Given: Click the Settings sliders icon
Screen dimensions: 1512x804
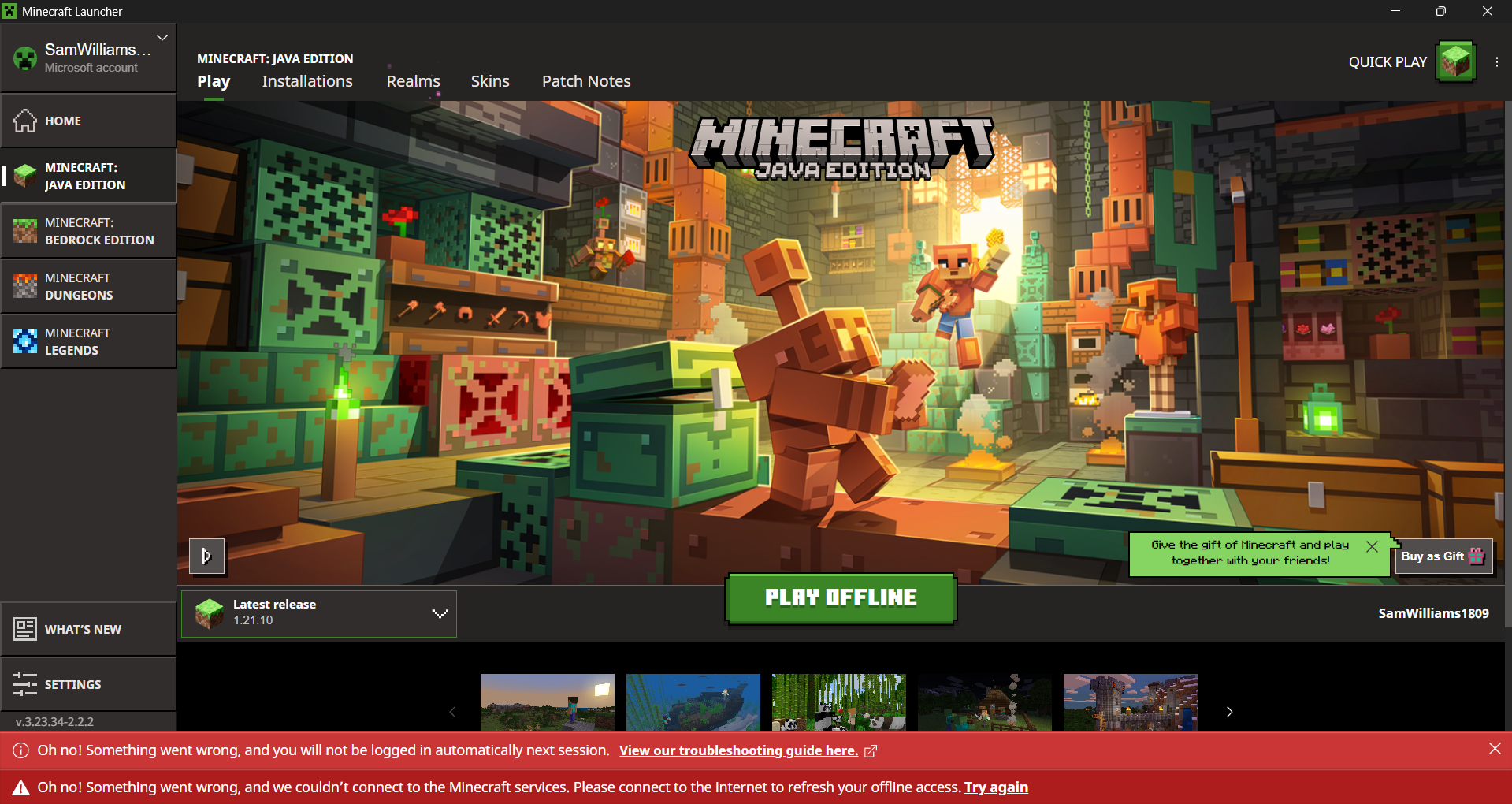Looking at the screenshot, I should pos(25,684).
